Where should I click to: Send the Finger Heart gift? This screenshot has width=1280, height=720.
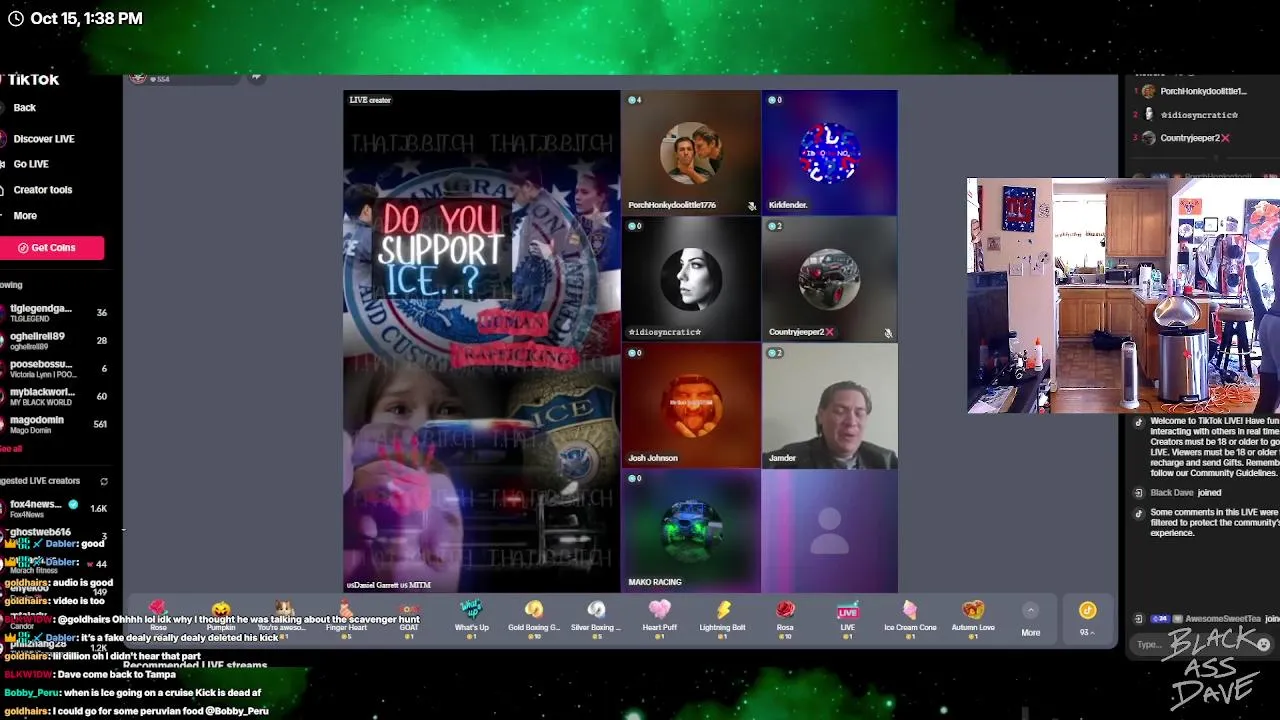click(x=346, y=618)
